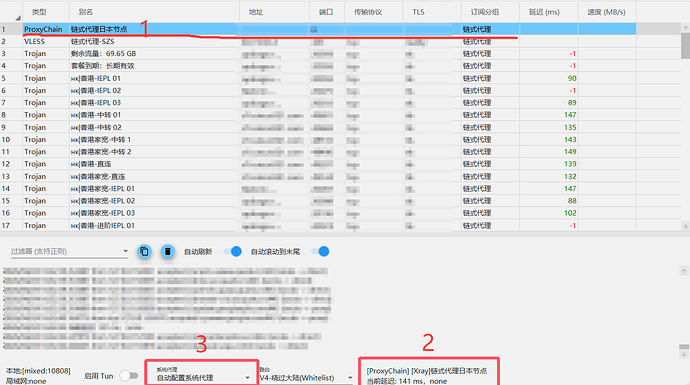
Task: Sort by the TLS column header
Action: pyautogui.click(x=432, y=12)
